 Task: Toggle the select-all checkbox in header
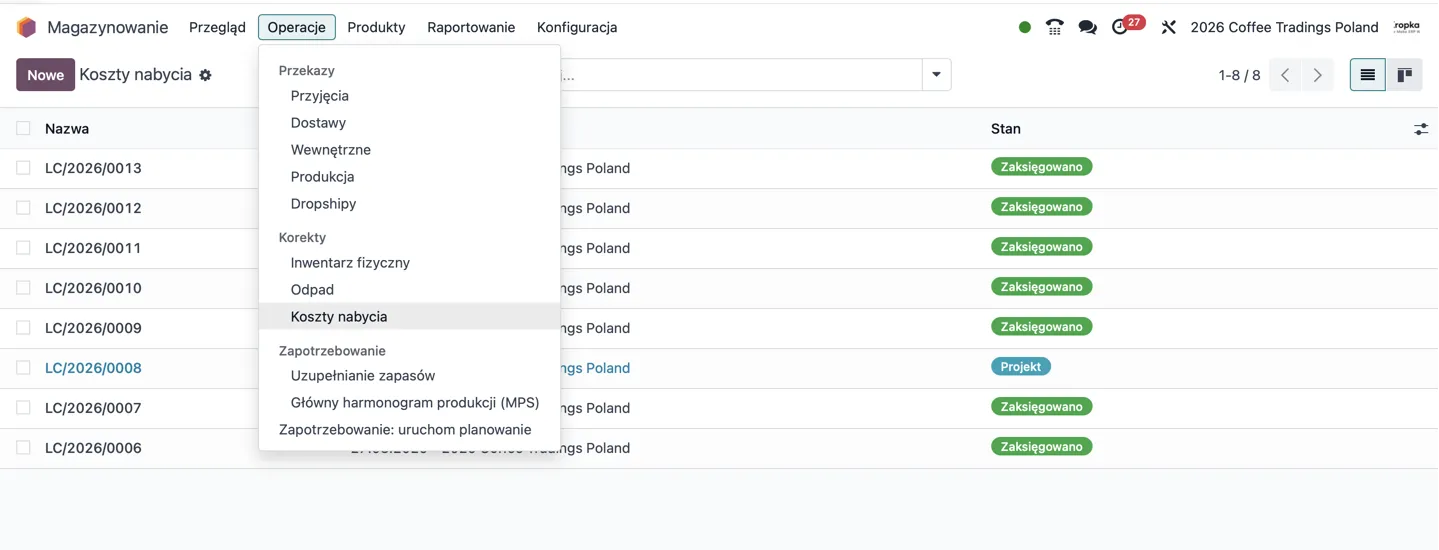click(23, 128)
